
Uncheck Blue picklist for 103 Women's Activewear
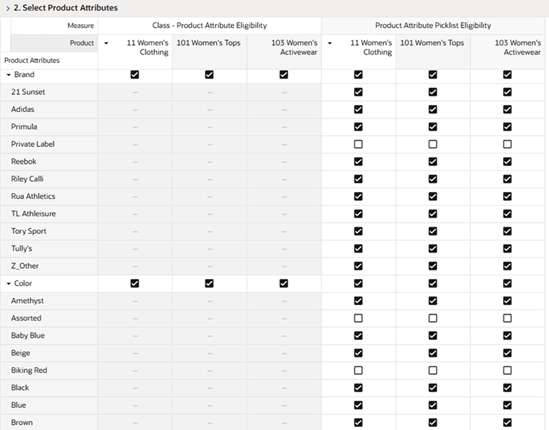tap(507, 405)
